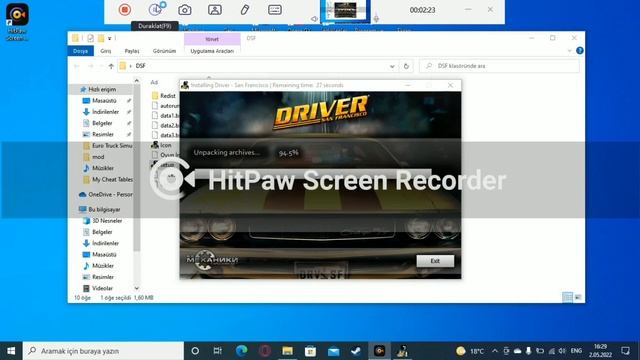Click the DSF klasöründe ara search box
The image size is (640, 360).
click(499, 66)
